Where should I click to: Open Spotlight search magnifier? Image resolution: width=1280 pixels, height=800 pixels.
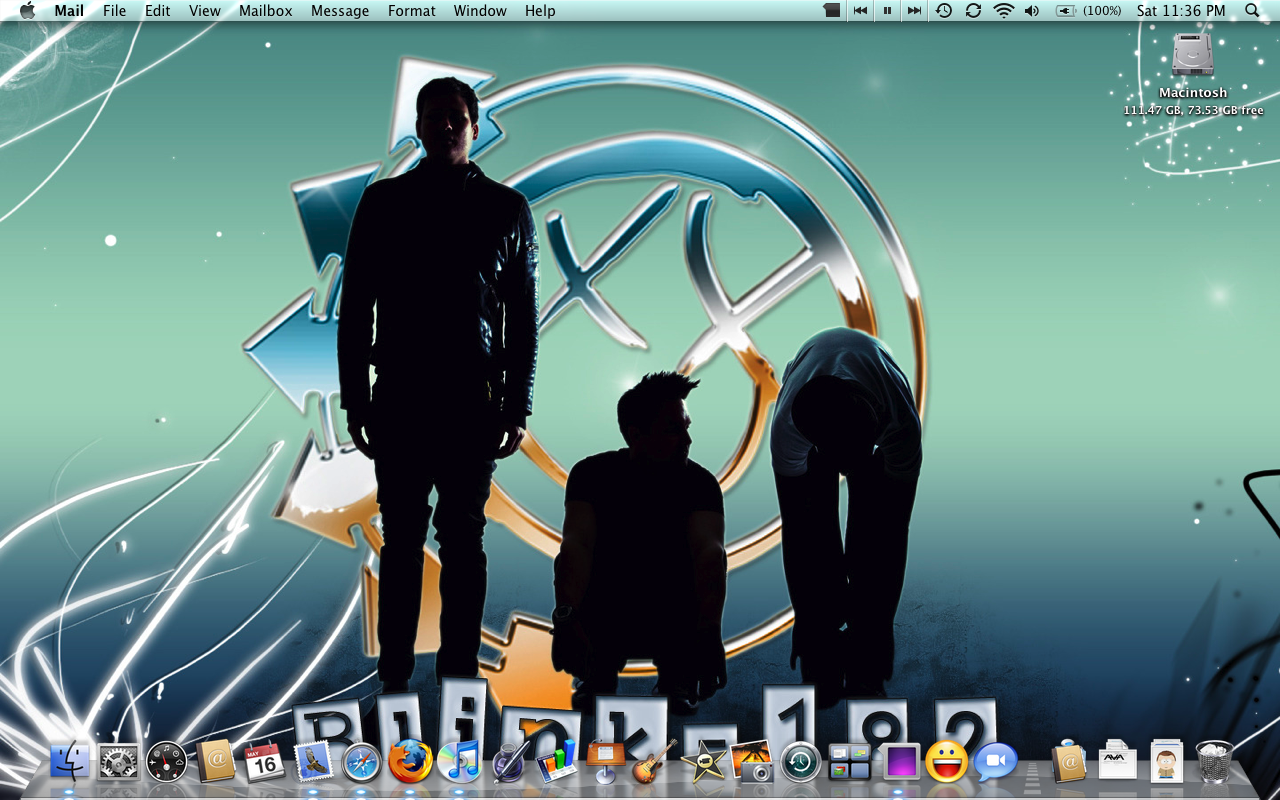pyautogui.click(x=1253, y=11)
